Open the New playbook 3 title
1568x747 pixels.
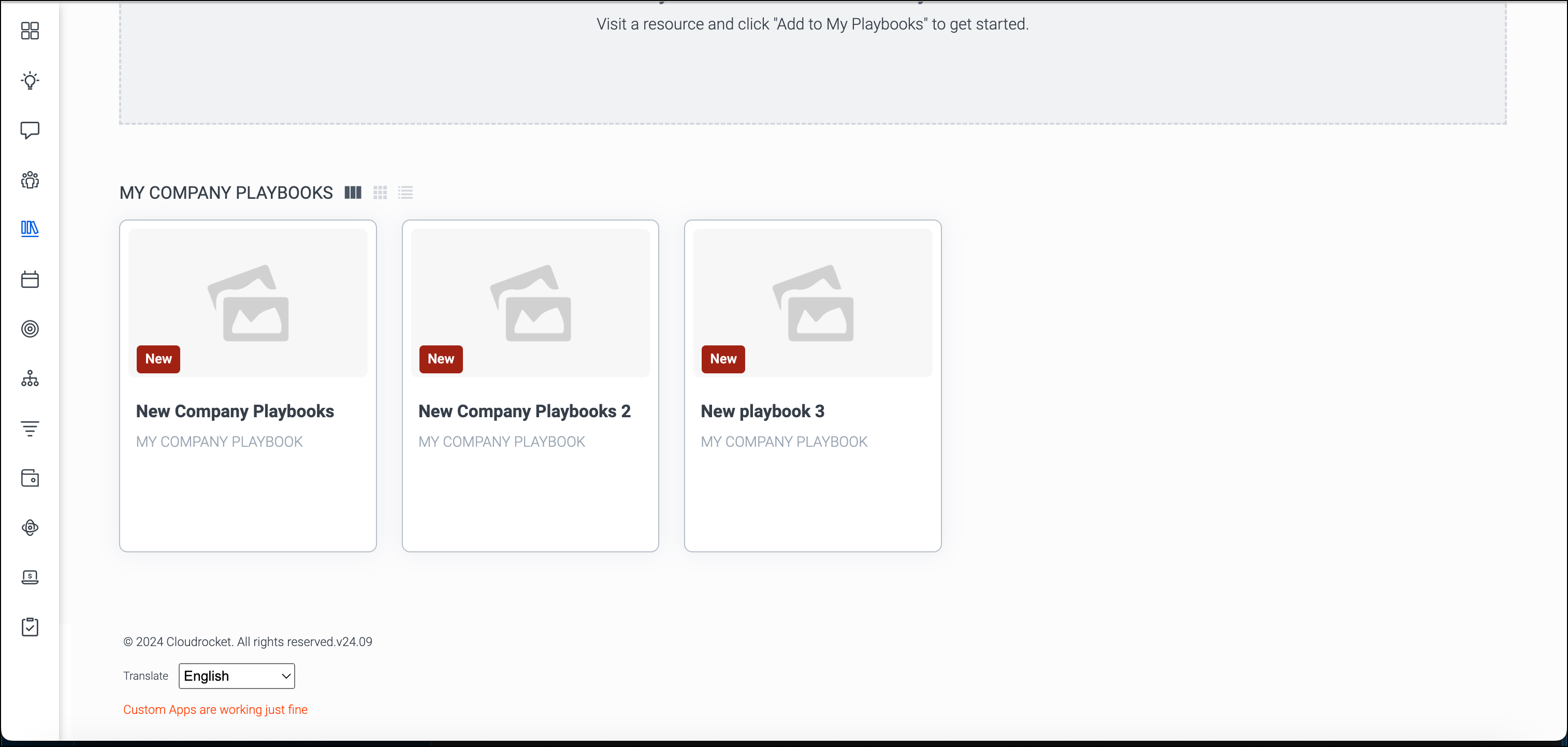tap(762, 411)
